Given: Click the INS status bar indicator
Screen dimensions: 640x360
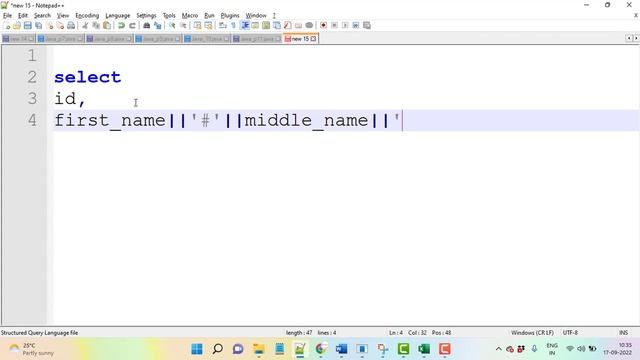Looking at the screenshot, I should (x=623, y=333).
